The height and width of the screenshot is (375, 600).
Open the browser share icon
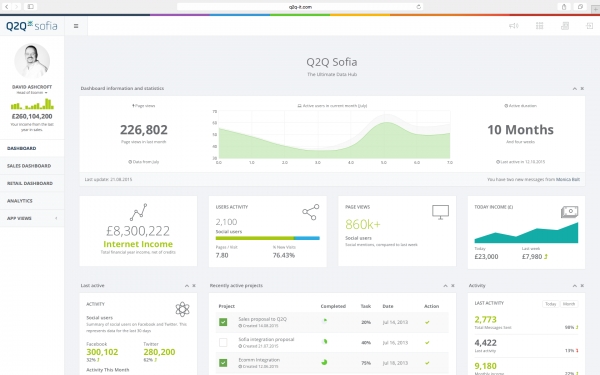tap(564, 7)
